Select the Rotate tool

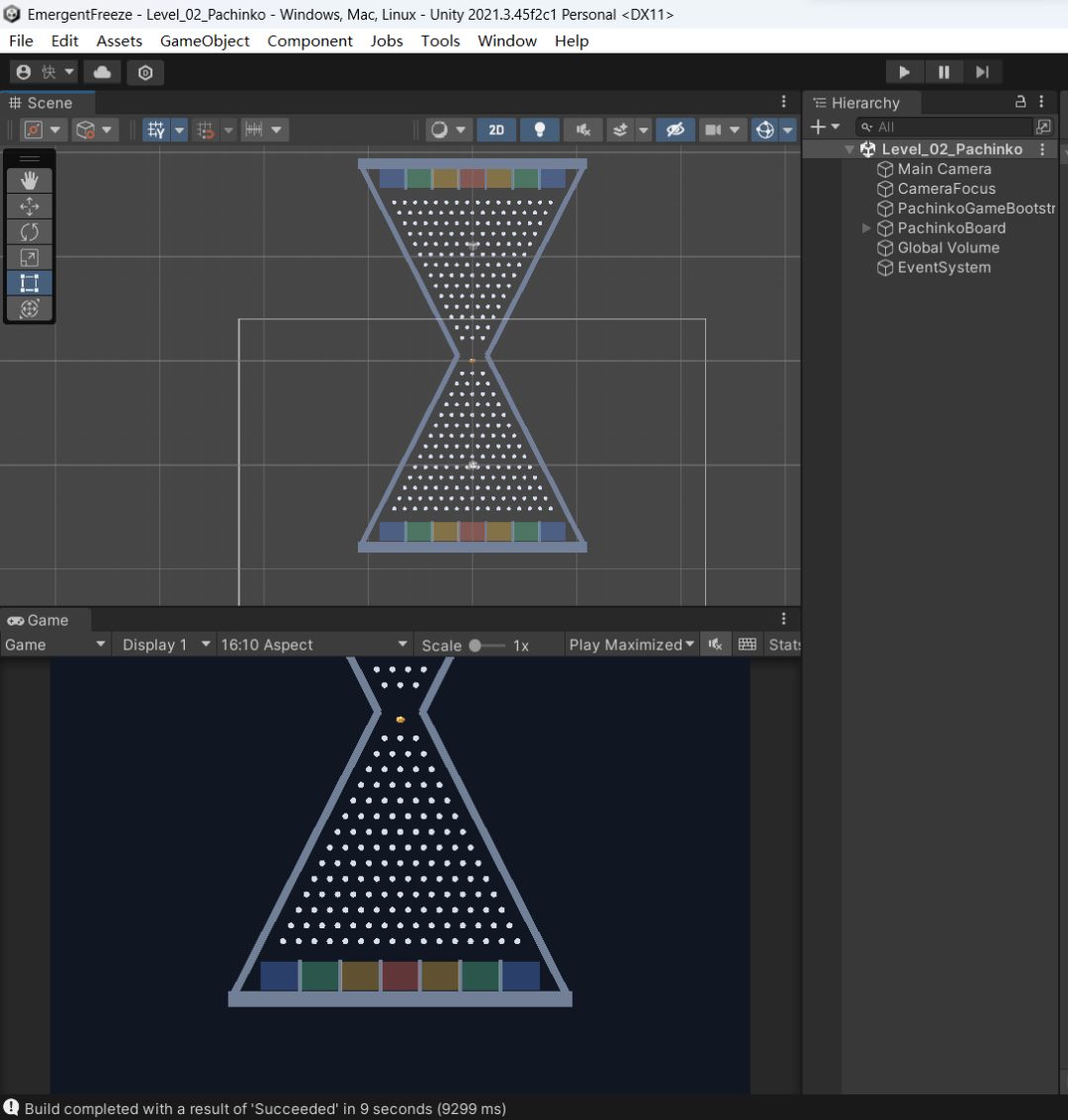[30, 232]
